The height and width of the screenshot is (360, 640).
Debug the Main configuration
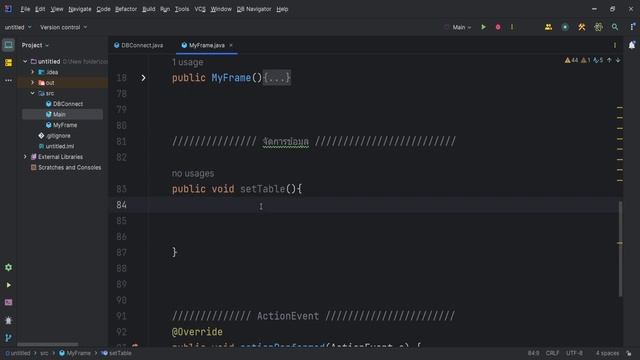[498, 27]
